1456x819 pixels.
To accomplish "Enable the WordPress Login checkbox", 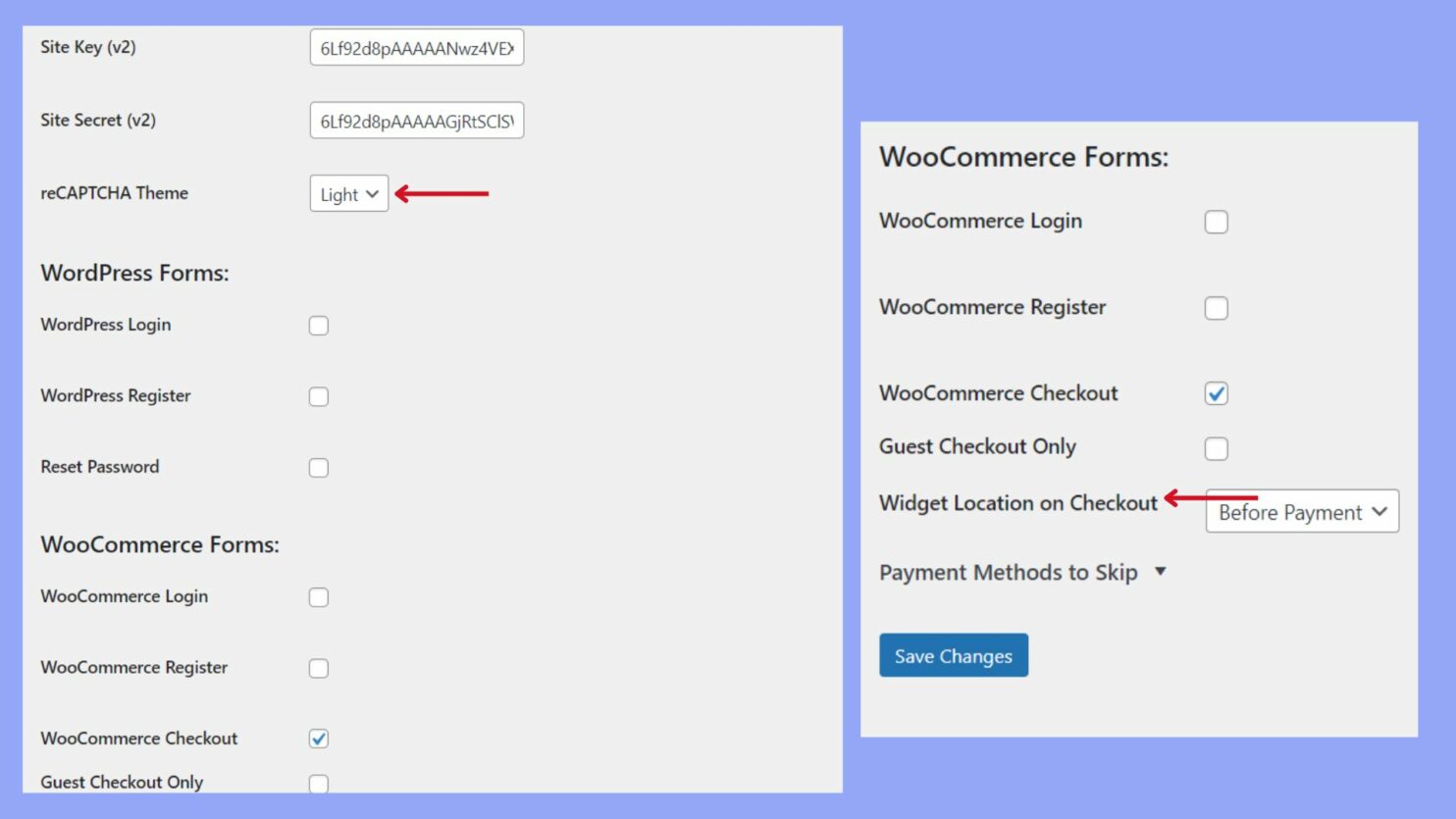I will click(318, 326).
